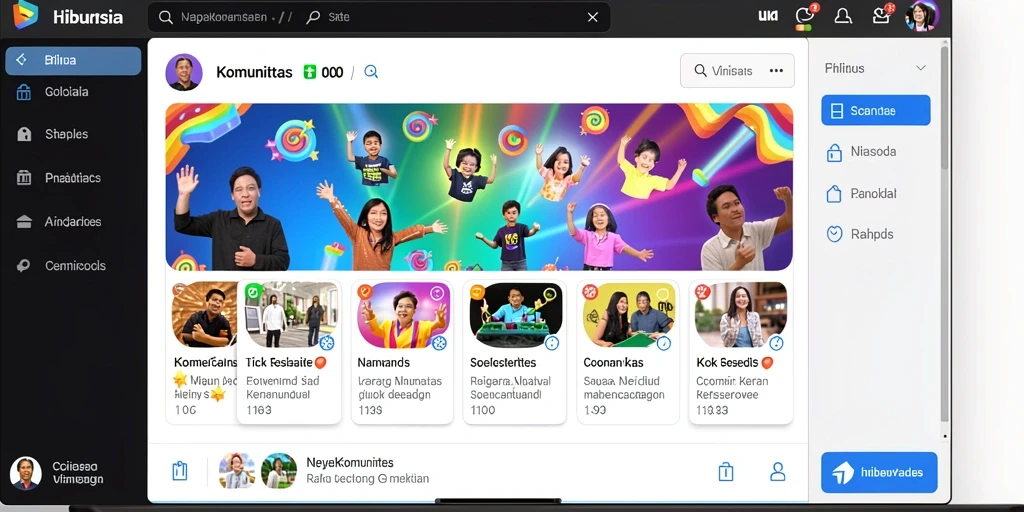This screenshot has height=512, width=1024.
Task: Click the green plus badge next to Komunittas
Action: (x=310, y=72)
